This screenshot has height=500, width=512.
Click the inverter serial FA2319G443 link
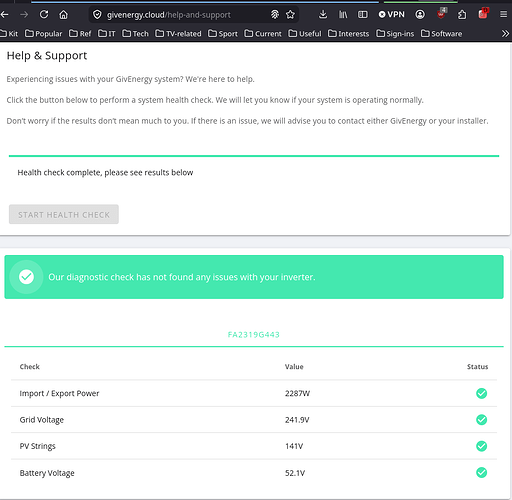[254, 335]
